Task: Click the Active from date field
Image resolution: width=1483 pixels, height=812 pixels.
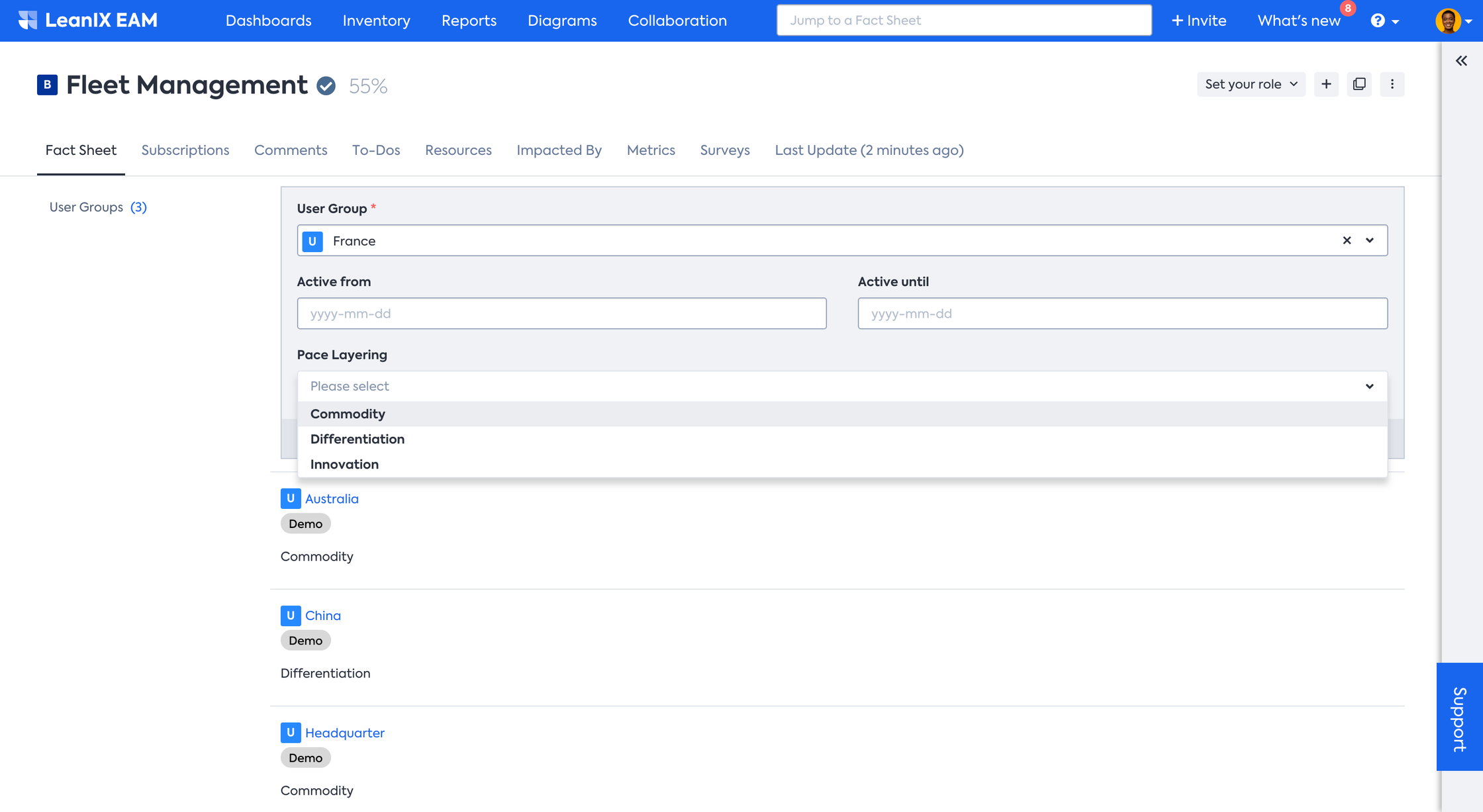Action: point(561,313)
